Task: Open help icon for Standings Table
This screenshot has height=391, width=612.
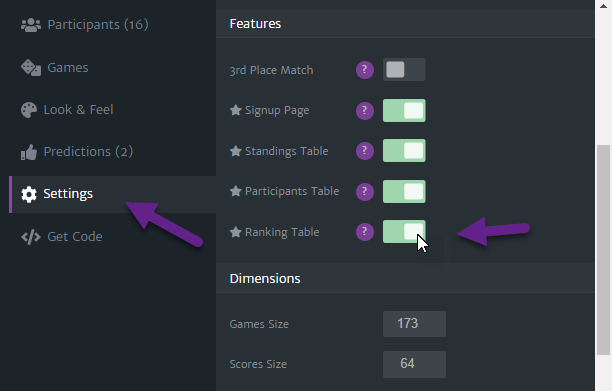Action: (x=365, y=151)
